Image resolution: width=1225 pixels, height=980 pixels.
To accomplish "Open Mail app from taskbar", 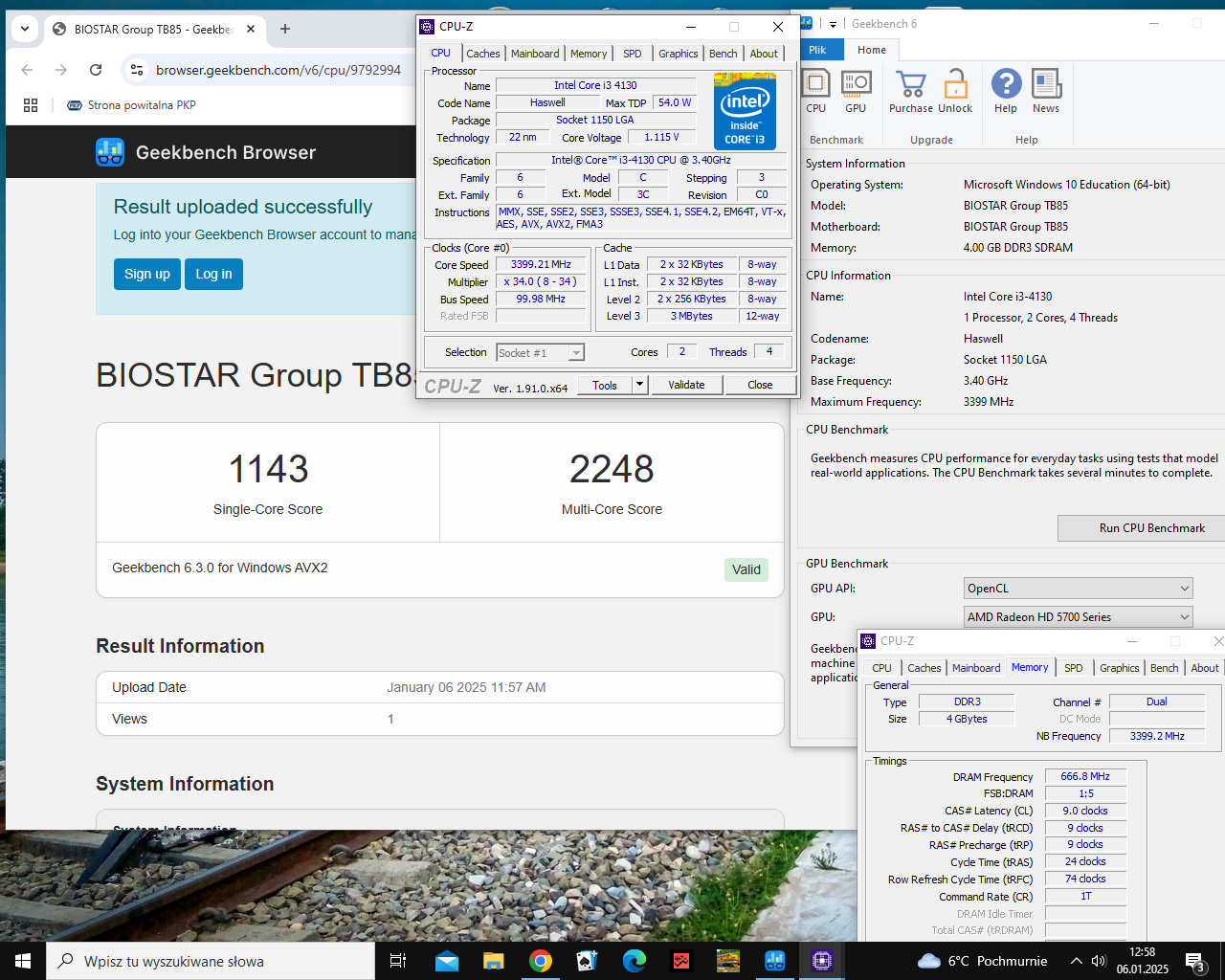I will tap(447, 961).
